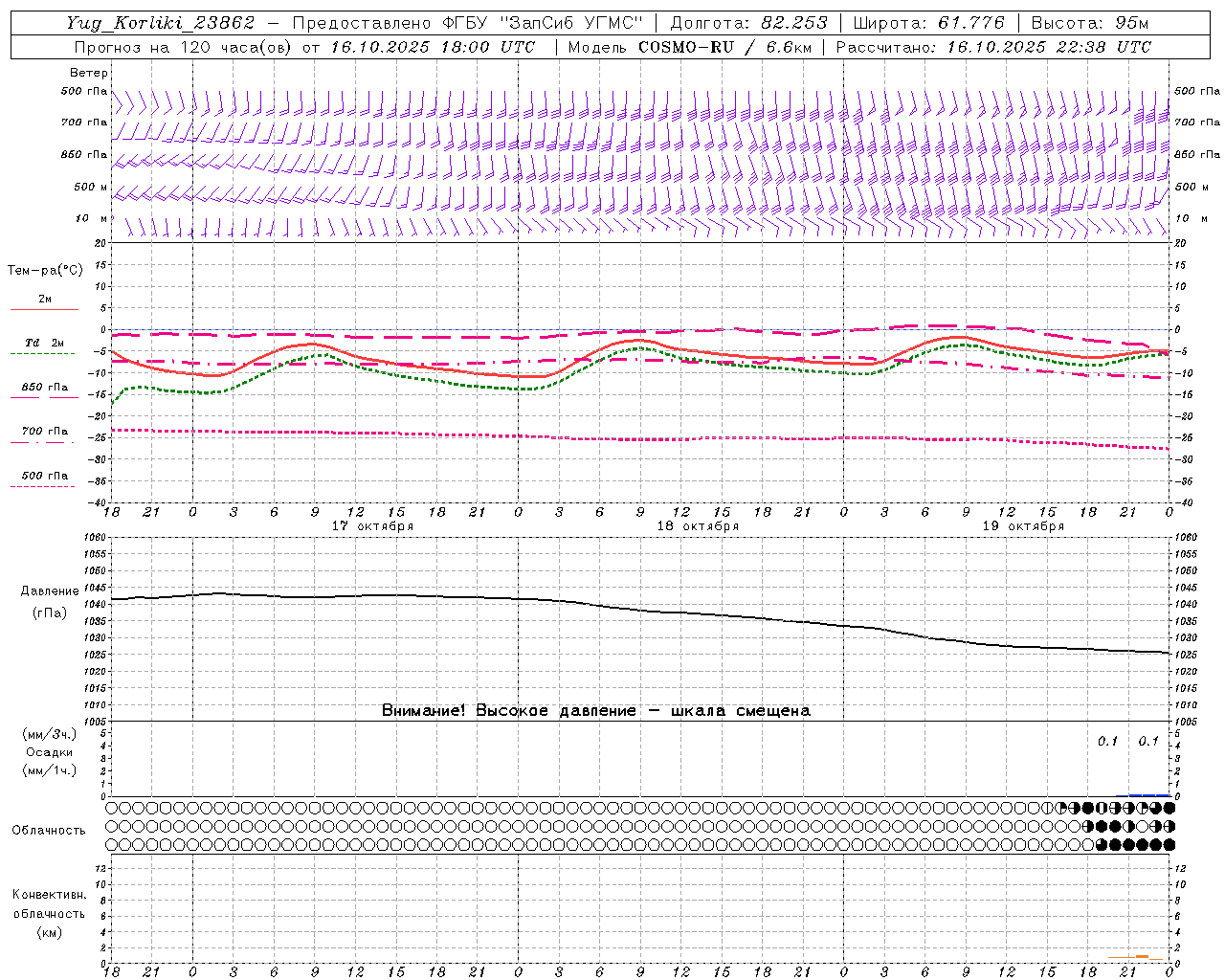The width and height of the screenshot is (1225, 980).
Task: Select the Высота: 95м field
Action: [x=1089, y=23]
